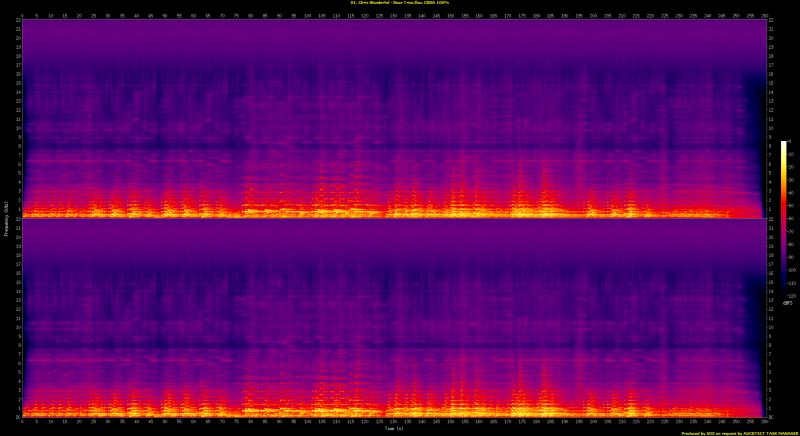Click the bright white top of the color scale

[x=784, y=144]
